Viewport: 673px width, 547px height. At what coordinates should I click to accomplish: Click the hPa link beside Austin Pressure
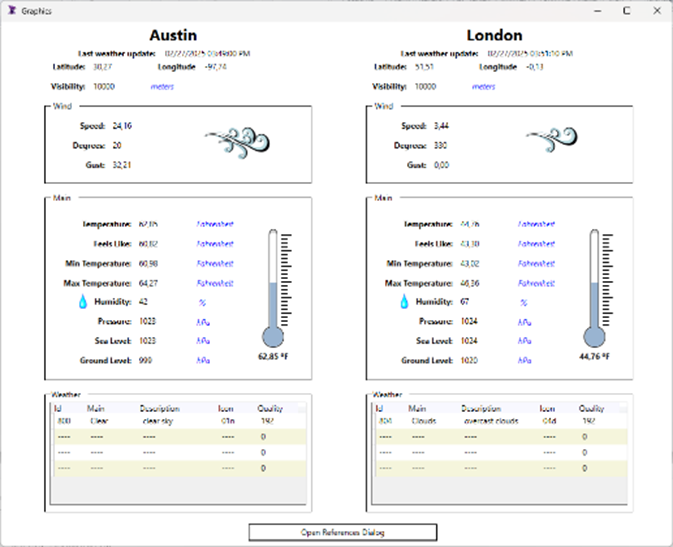[x=202, y=322]
